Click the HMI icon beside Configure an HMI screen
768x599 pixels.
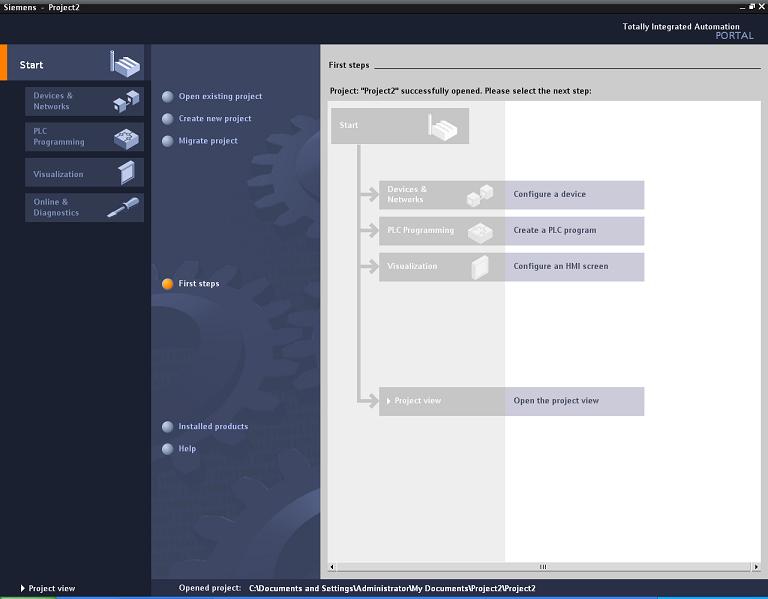480,267
